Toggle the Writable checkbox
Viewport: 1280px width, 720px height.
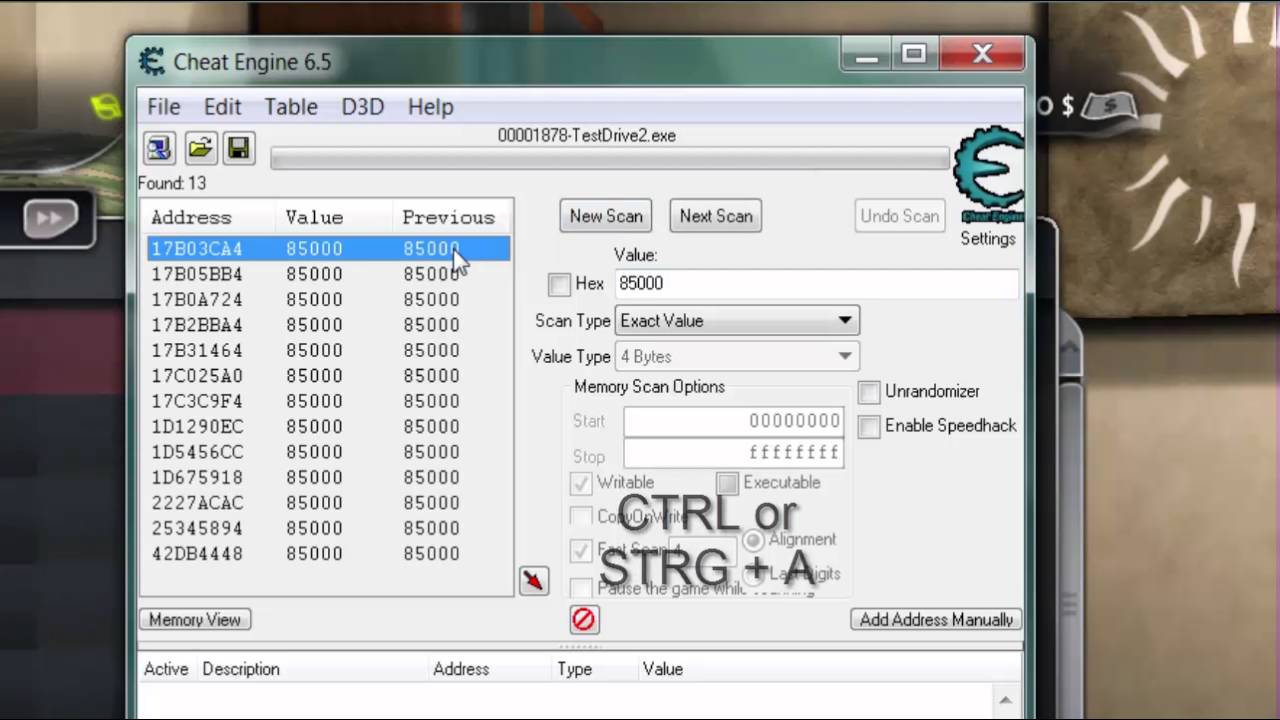(x=581, y=483)
